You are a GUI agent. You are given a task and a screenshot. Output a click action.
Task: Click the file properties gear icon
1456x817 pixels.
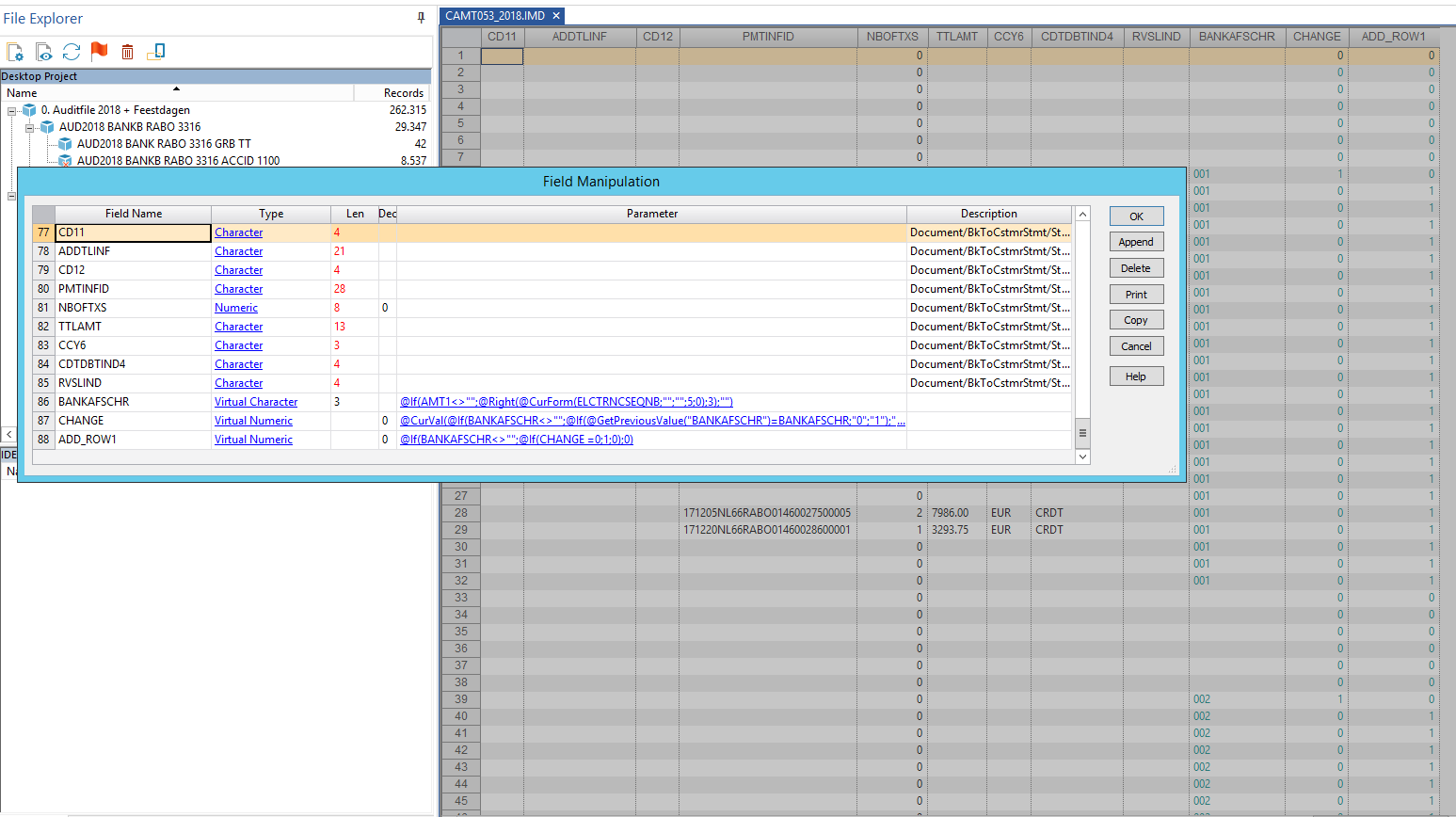point(15,52)
